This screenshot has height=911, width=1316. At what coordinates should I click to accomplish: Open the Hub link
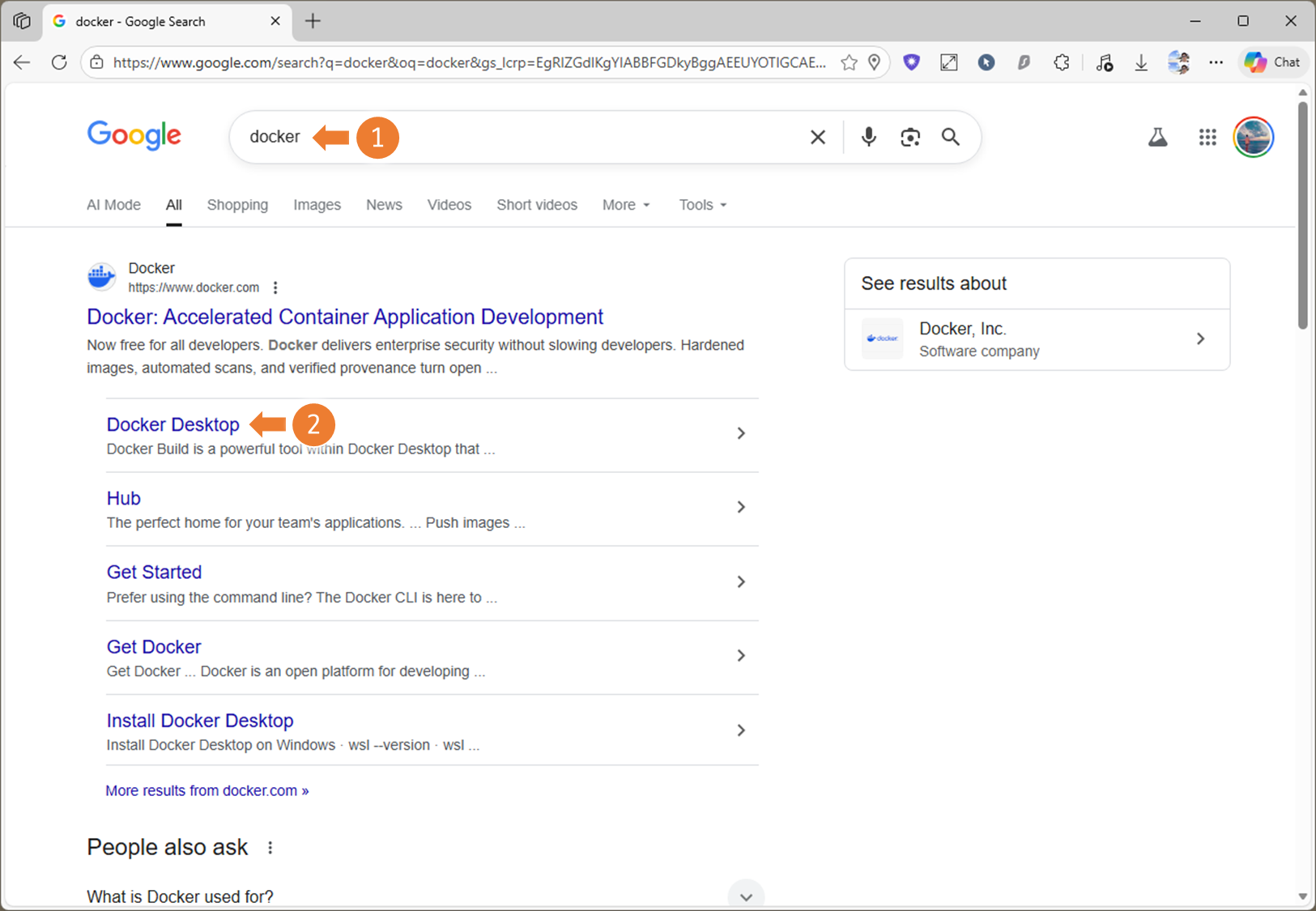coord(124,498)
